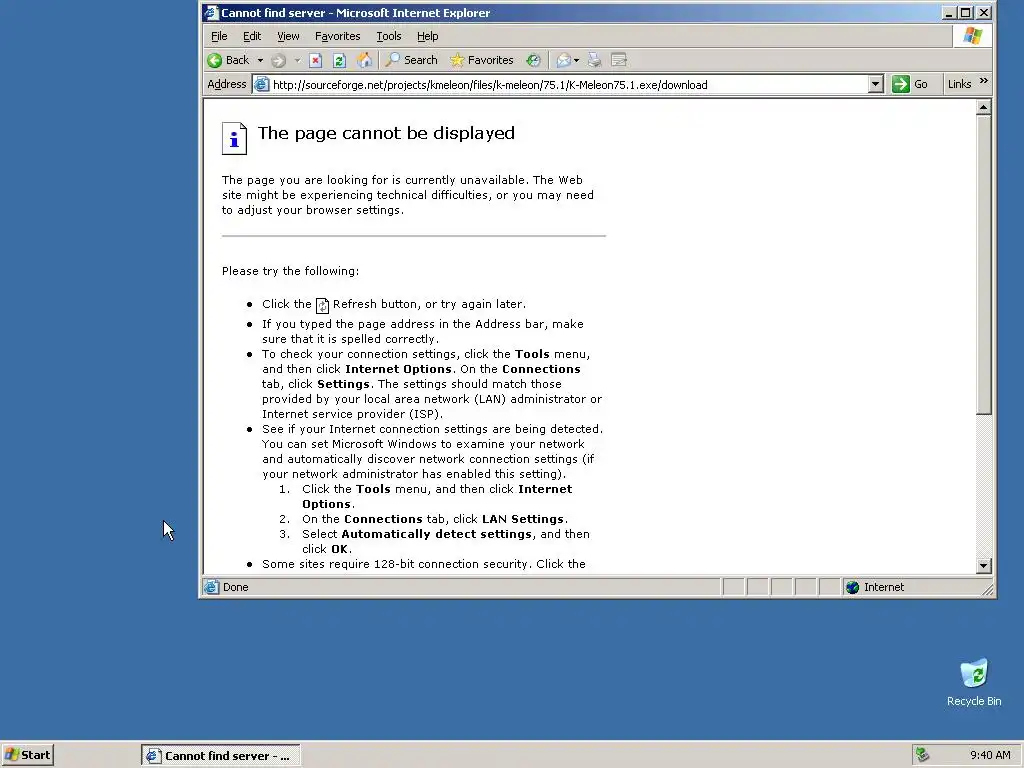This screenshot has height=768, width=1024.
Task: Click the 9:40 AM clock
Action: tap(990, 755)
